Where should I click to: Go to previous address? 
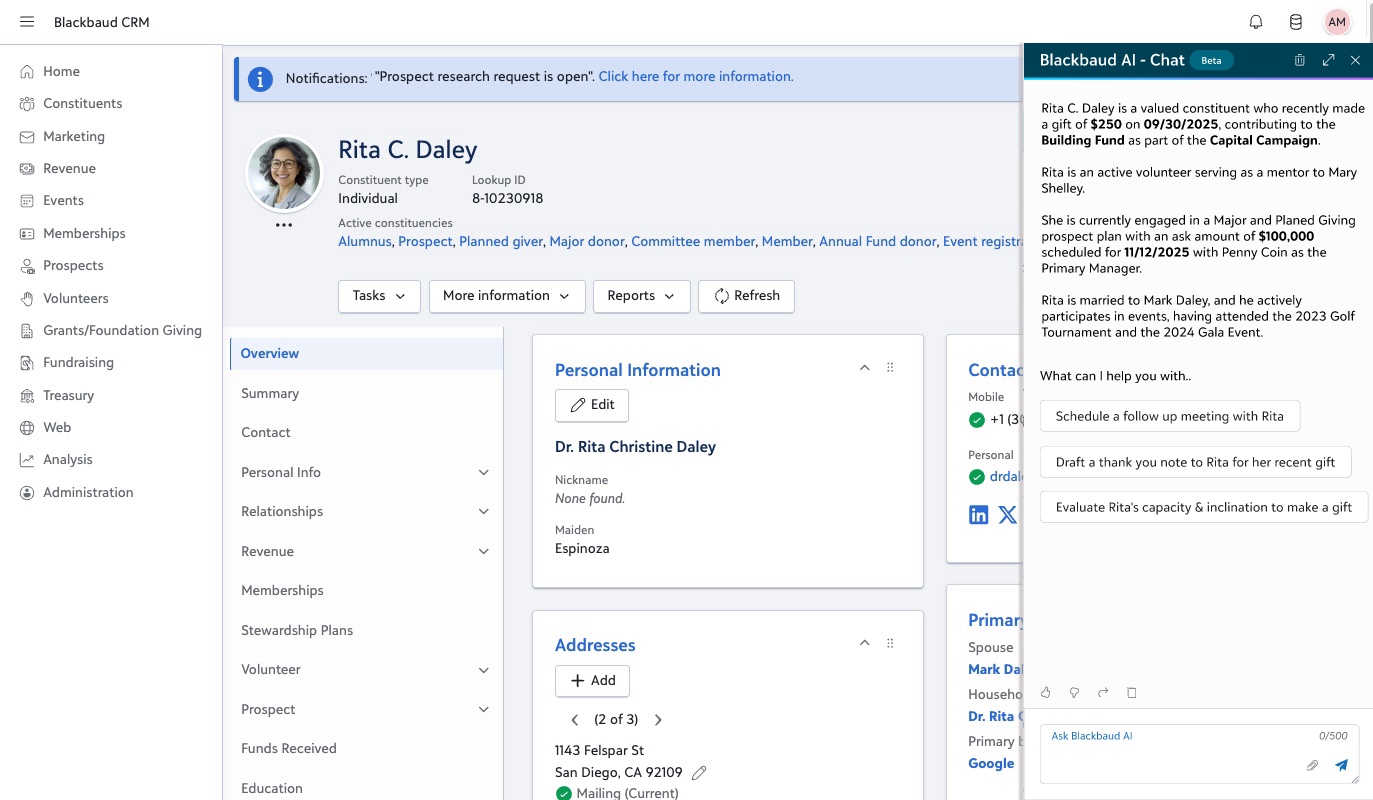point(575,720)
